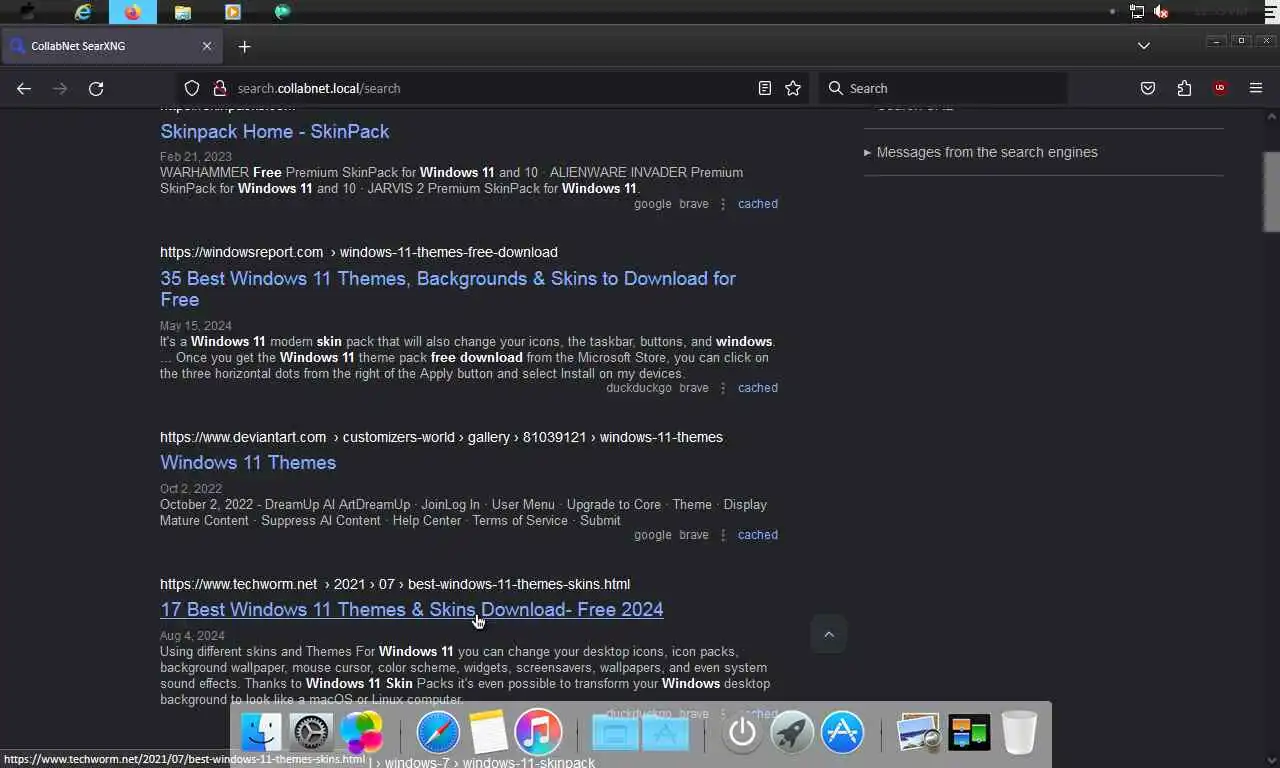Toggle reader view icon in address bar

point(765,88)
